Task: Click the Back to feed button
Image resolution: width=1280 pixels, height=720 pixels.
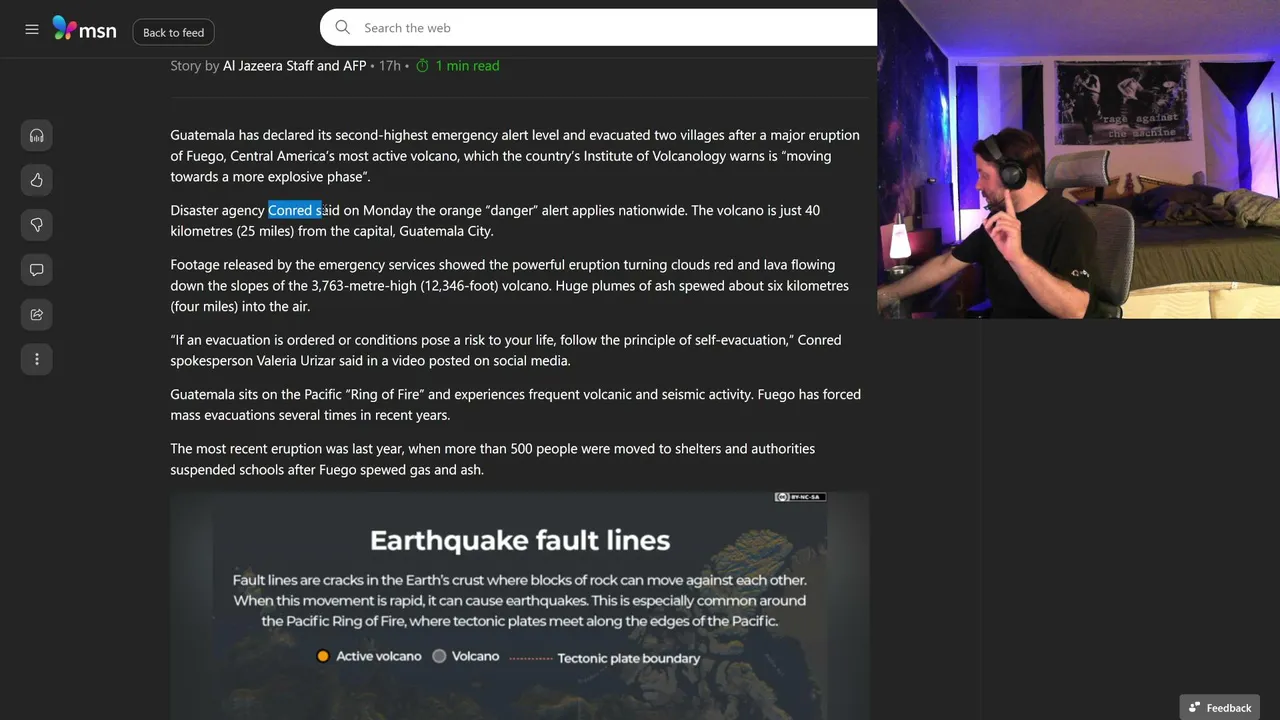Action: pyautogui.click(x=173, y=32)
